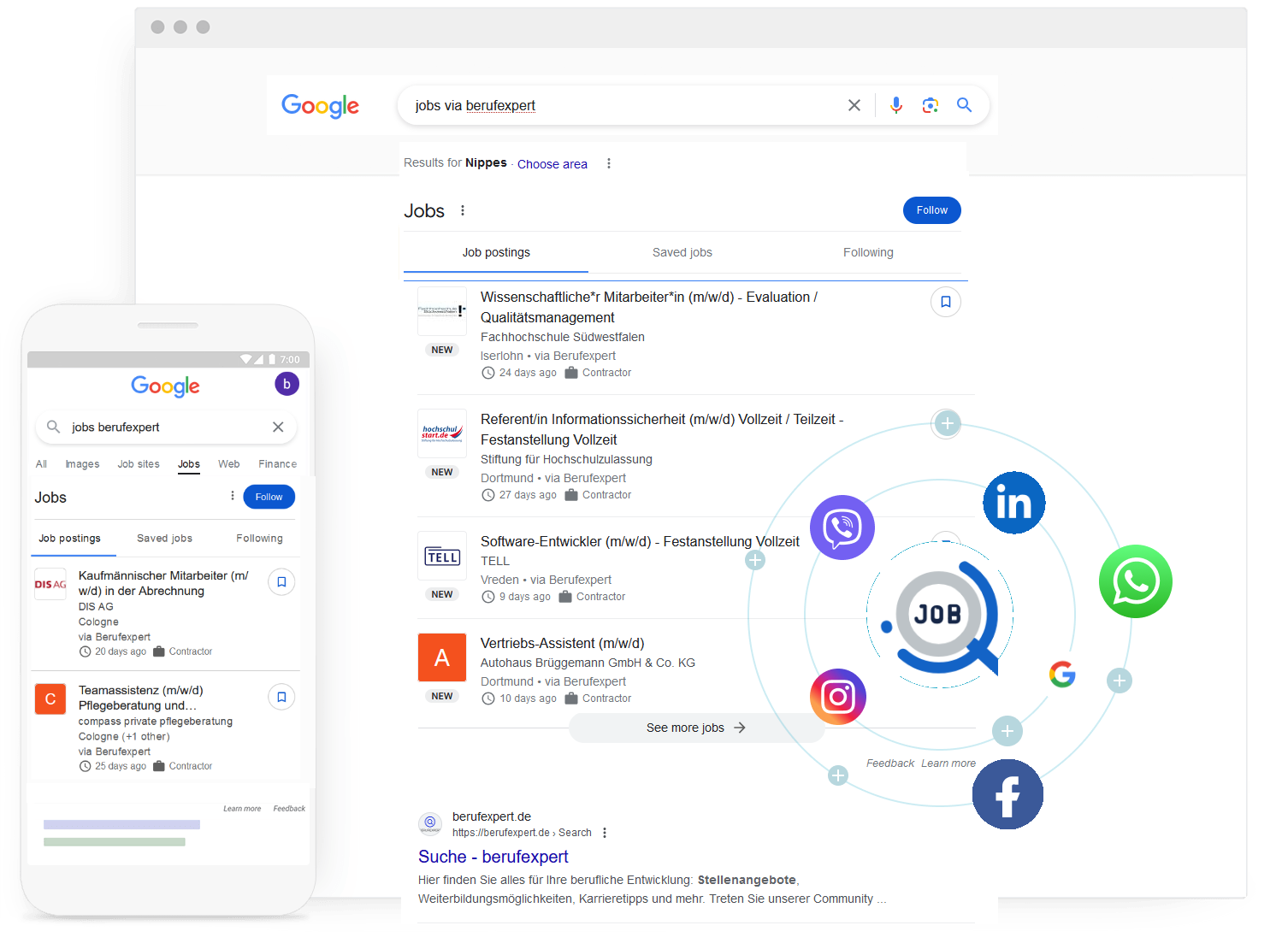Screen dimensions: 1288x949
Task: Select the Job postings tab on desktop
Action: pyautogui.click(x=496, y=252)
